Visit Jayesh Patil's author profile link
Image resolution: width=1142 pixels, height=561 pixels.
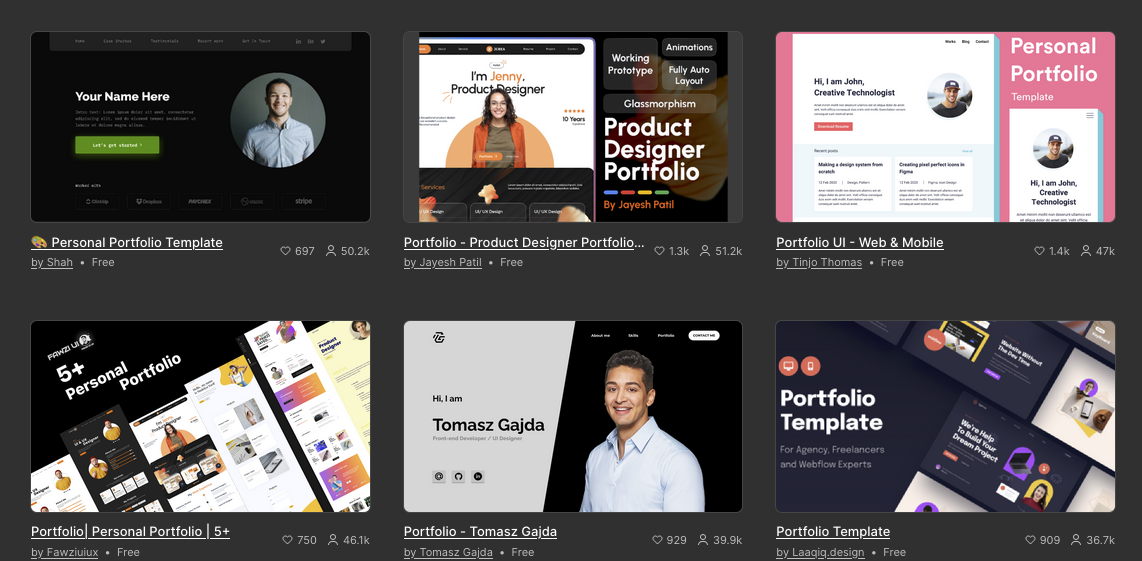tap(443, 262)
